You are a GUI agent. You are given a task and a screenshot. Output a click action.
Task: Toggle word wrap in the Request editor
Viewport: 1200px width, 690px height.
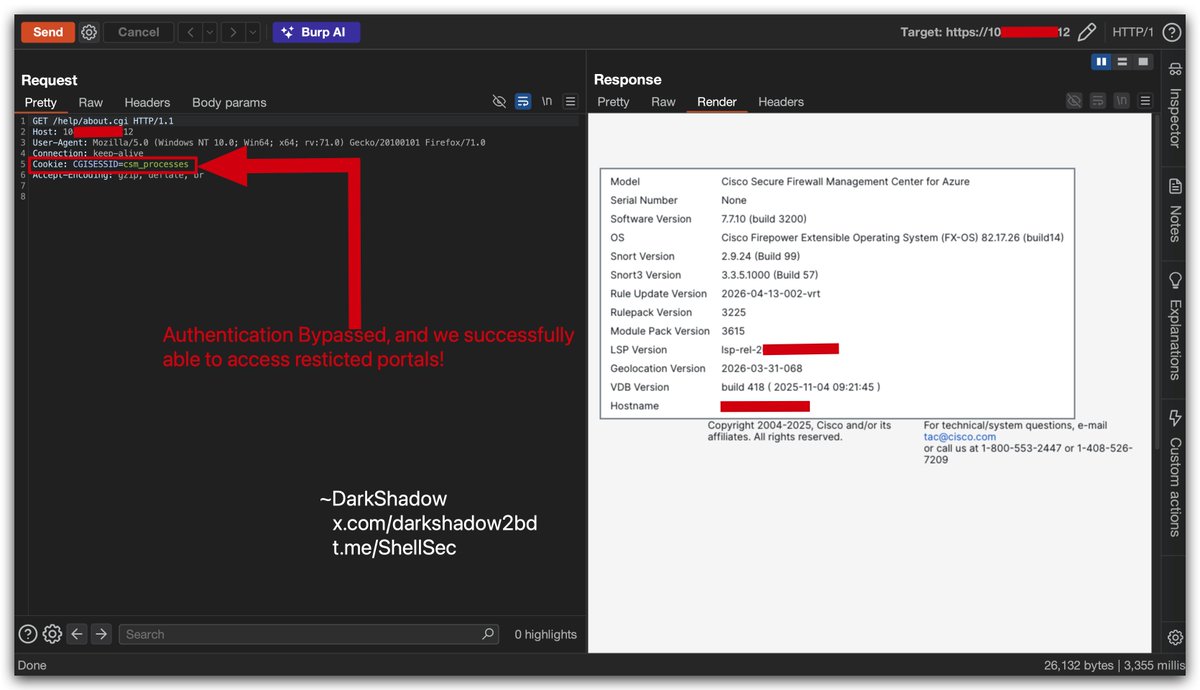pos(523,101)
